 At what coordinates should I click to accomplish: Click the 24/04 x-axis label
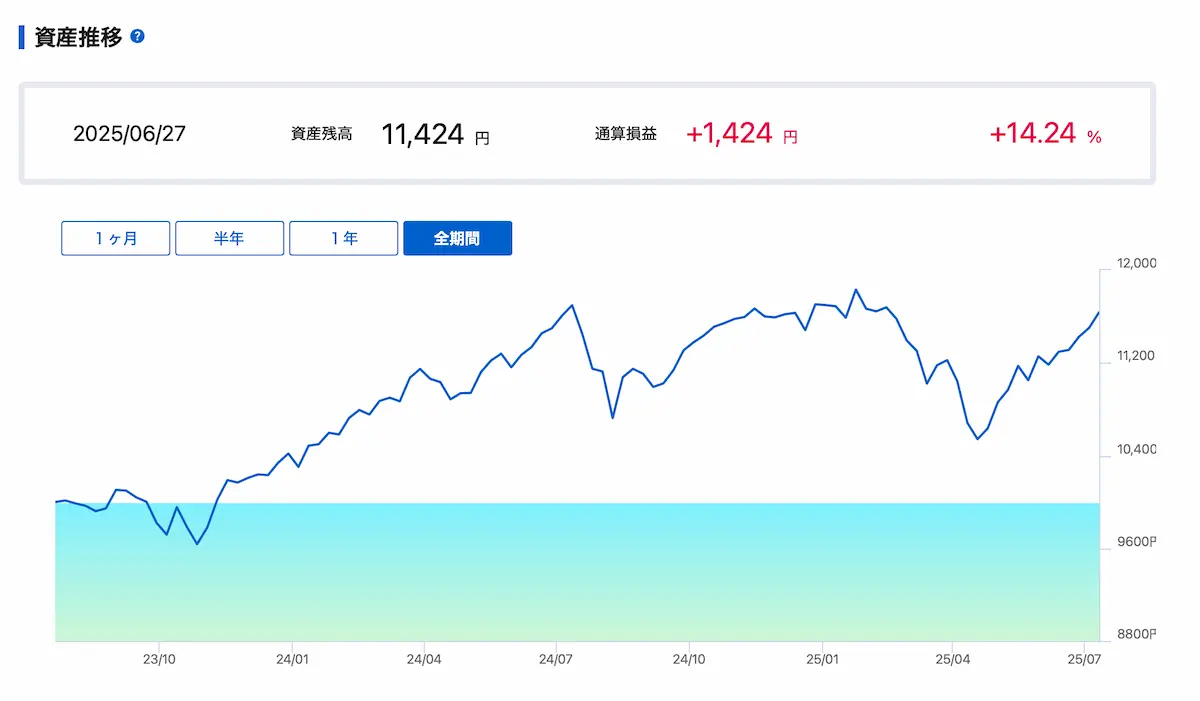pos(424,660)
